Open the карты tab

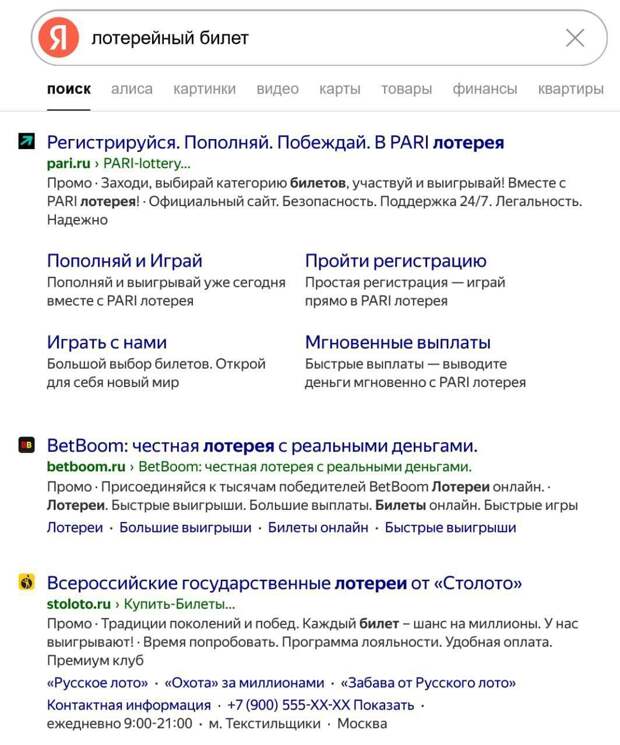tap(340, 89)
